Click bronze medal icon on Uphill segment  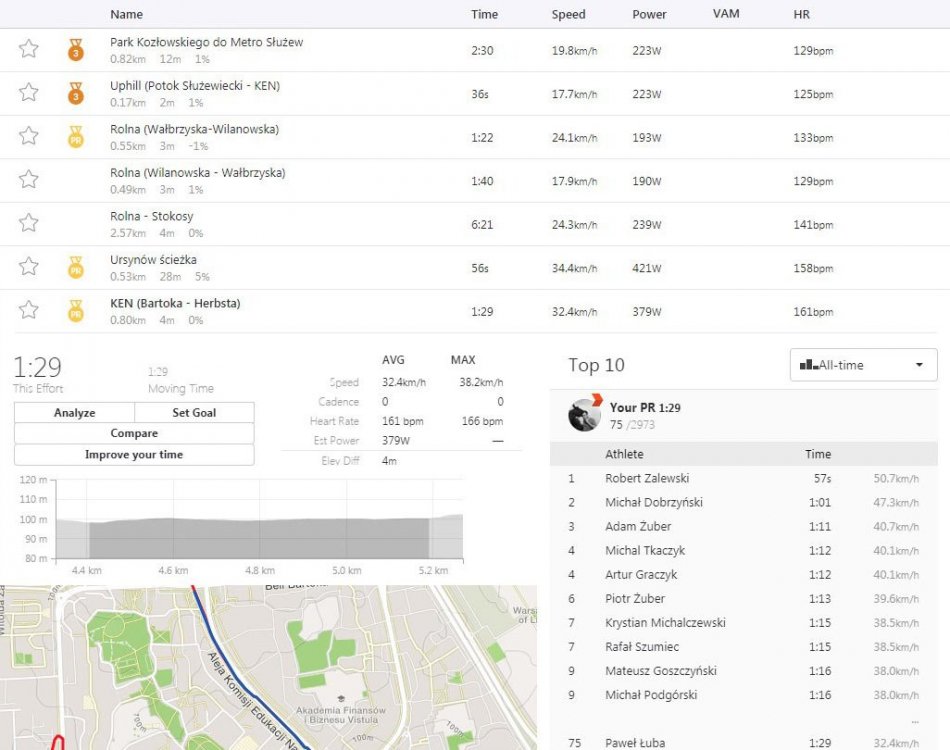pos(76,93)
